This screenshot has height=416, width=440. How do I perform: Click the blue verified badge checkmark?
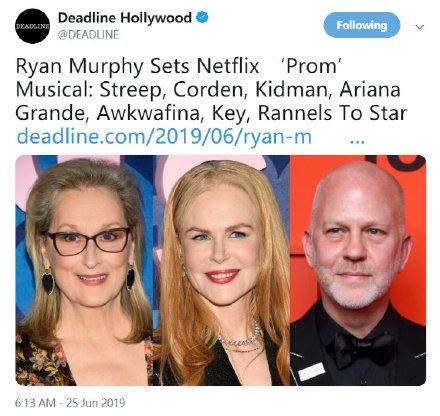[202, 17]
